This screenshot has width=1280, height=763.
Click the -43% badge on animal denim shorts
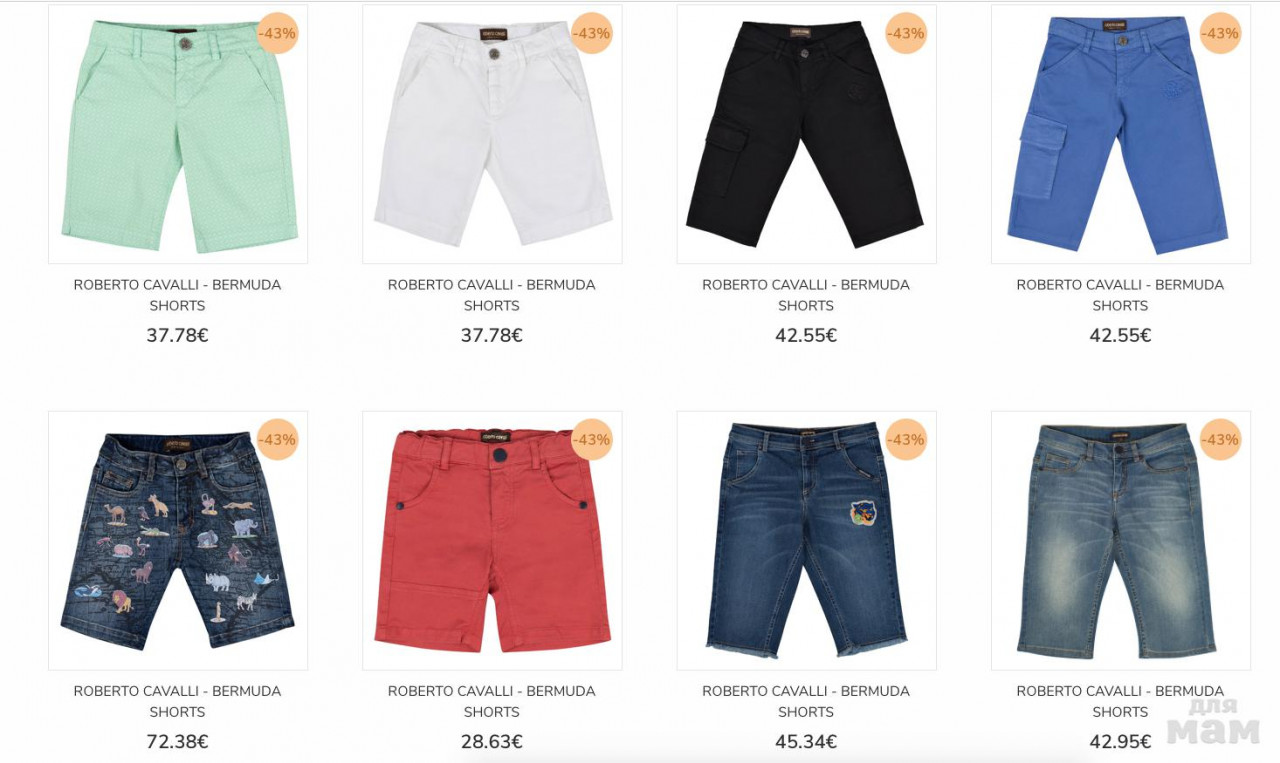[x=277, y=439]
